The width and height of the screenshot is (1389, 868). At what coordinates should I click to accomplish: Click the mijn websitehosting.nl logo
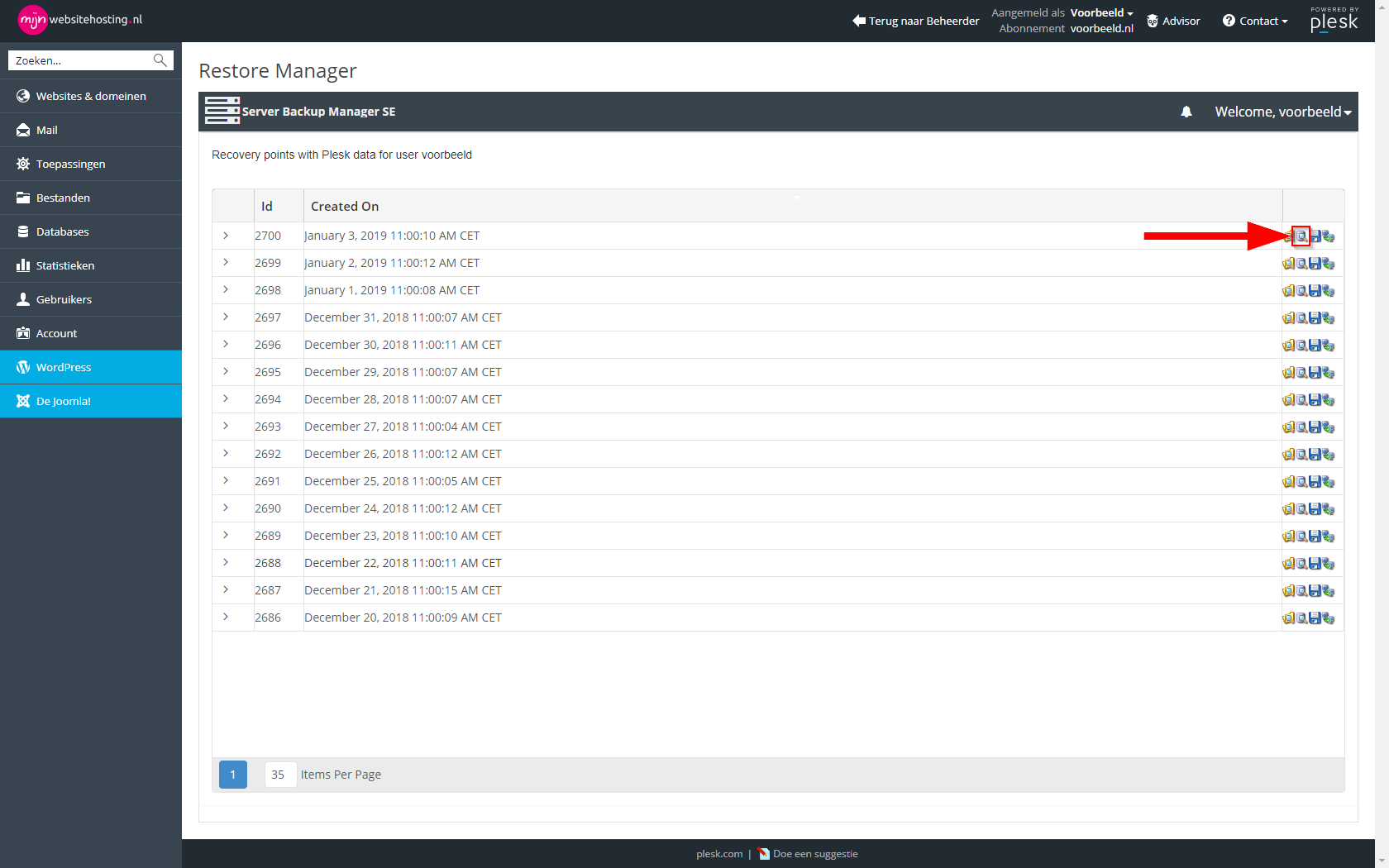tap(80, 20)
